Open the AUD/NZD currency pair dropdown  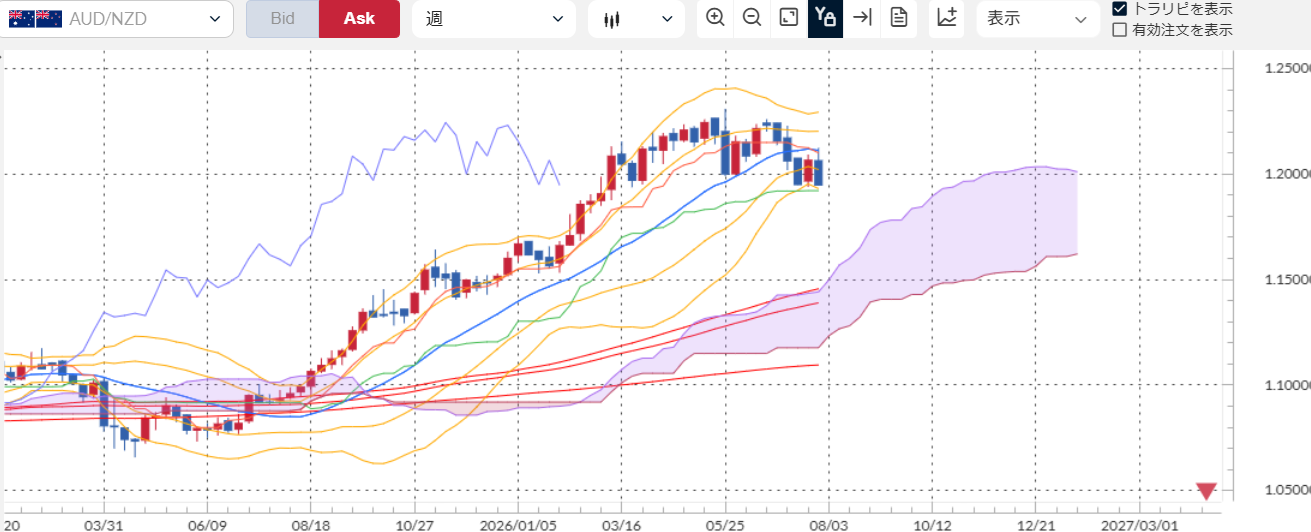117,18
